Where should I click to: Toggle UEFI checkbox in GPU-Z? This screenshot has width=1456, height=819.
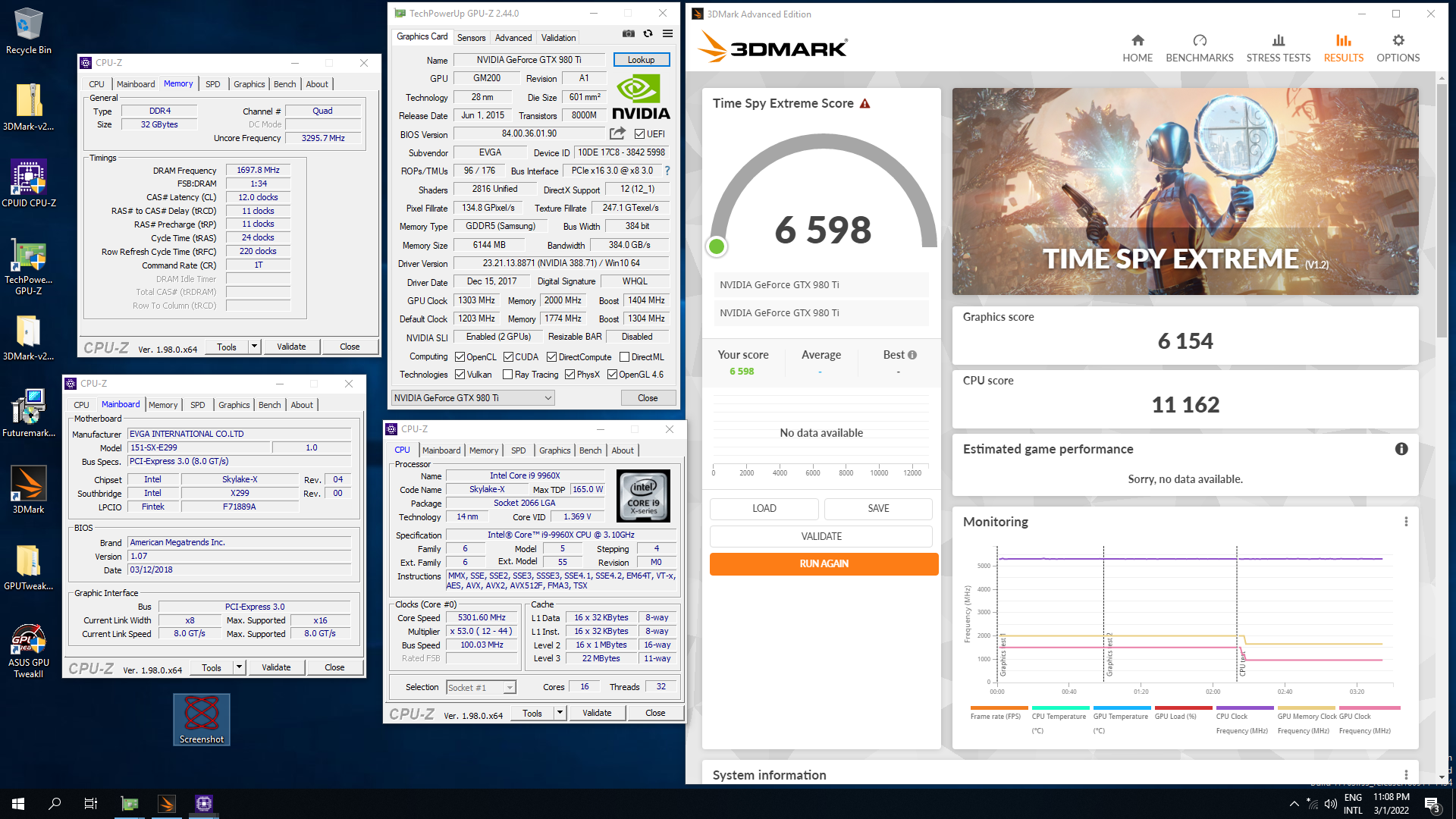pos(639,134)
